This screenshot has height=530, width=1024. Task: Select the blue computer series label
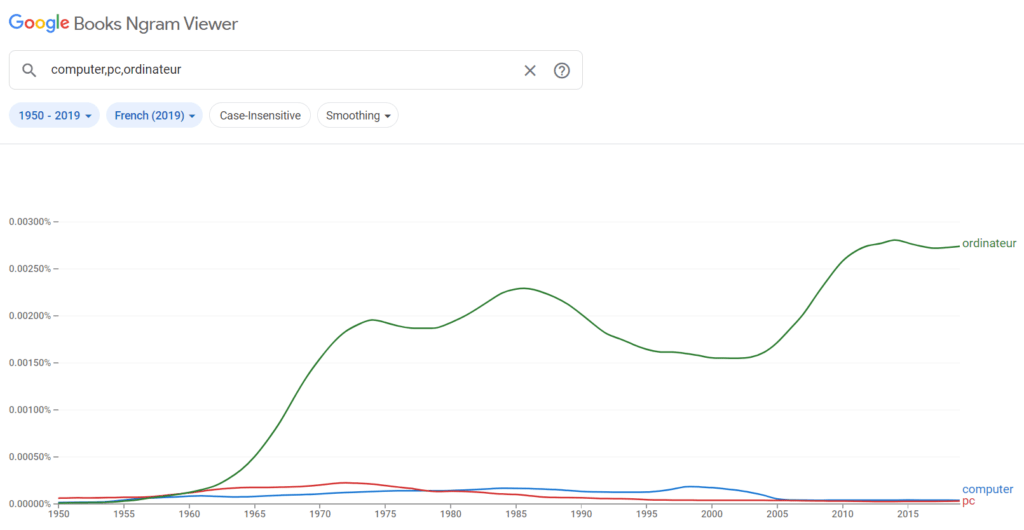pyautogui.click(x=987, y=490)
